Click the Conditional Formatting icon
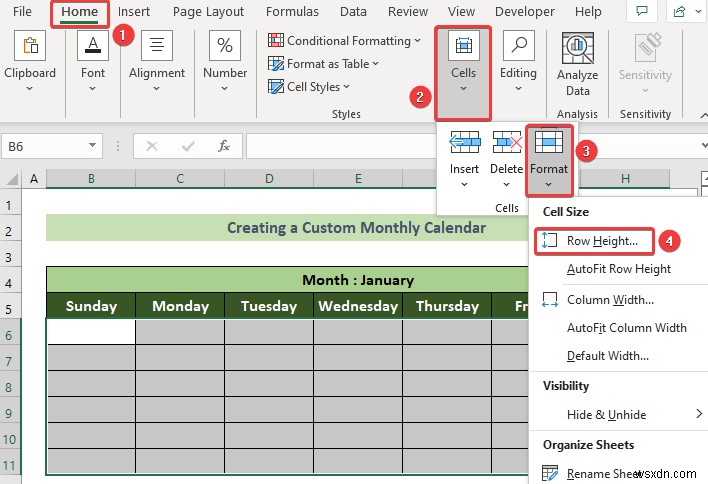This screenshot has width=708, height=484. pyautogui.click(x=276, y=41)
